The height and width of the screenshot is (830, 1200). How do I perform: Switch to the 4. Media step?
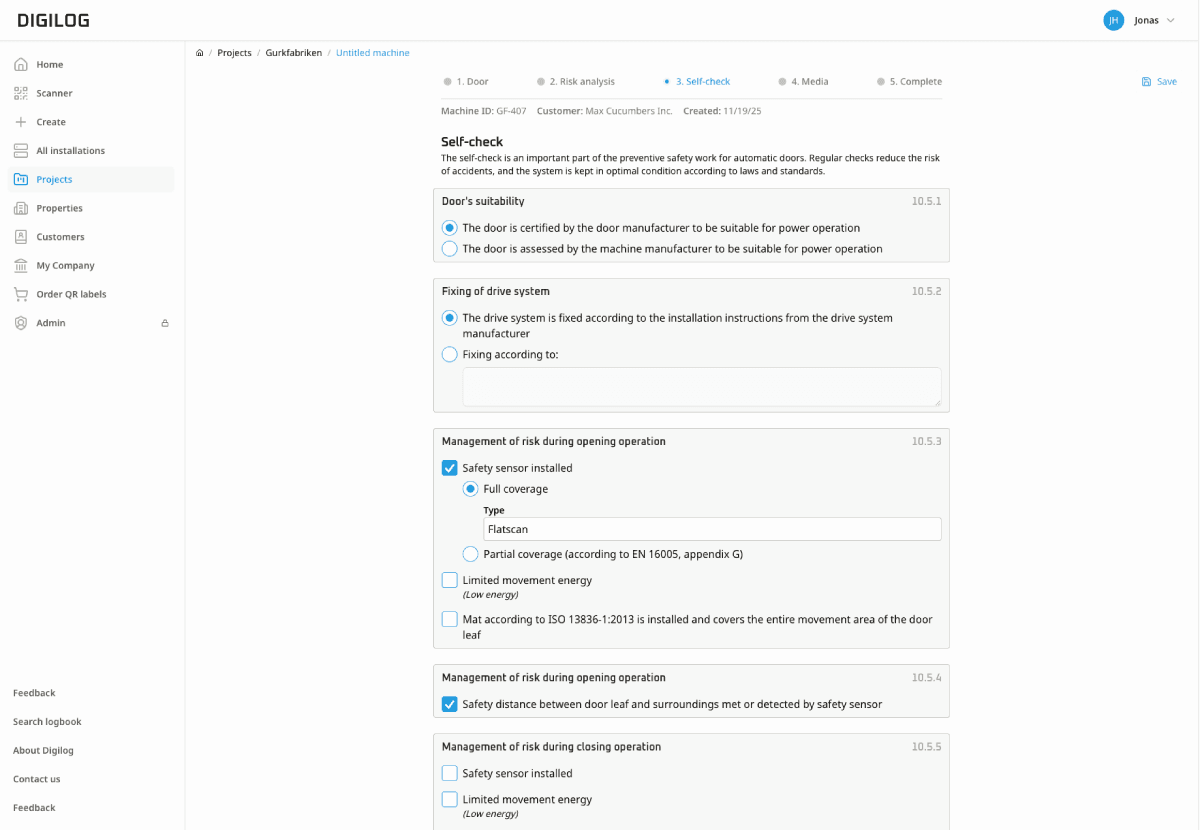point(804,82)
